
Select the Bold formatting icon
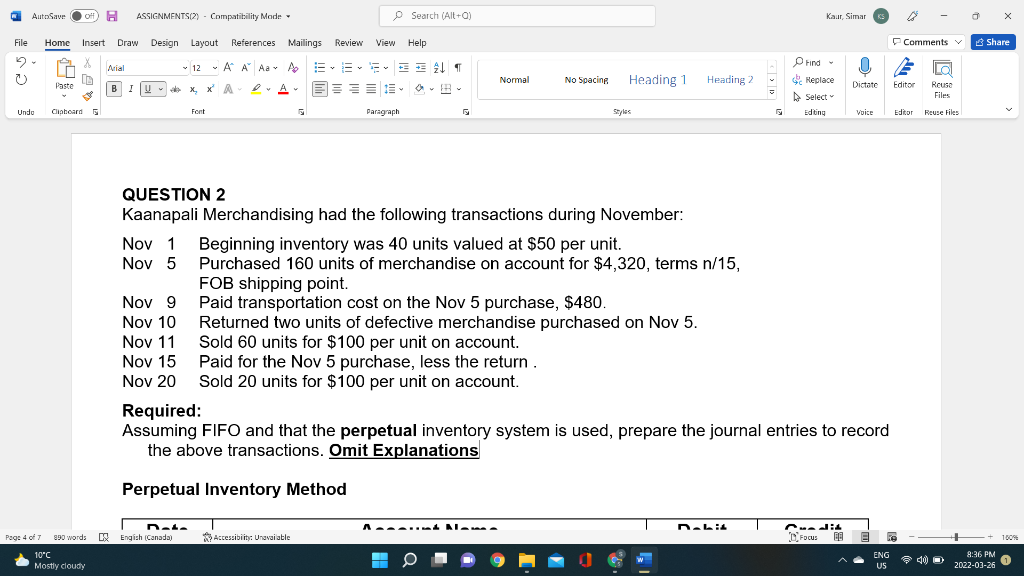click(114, 89)
